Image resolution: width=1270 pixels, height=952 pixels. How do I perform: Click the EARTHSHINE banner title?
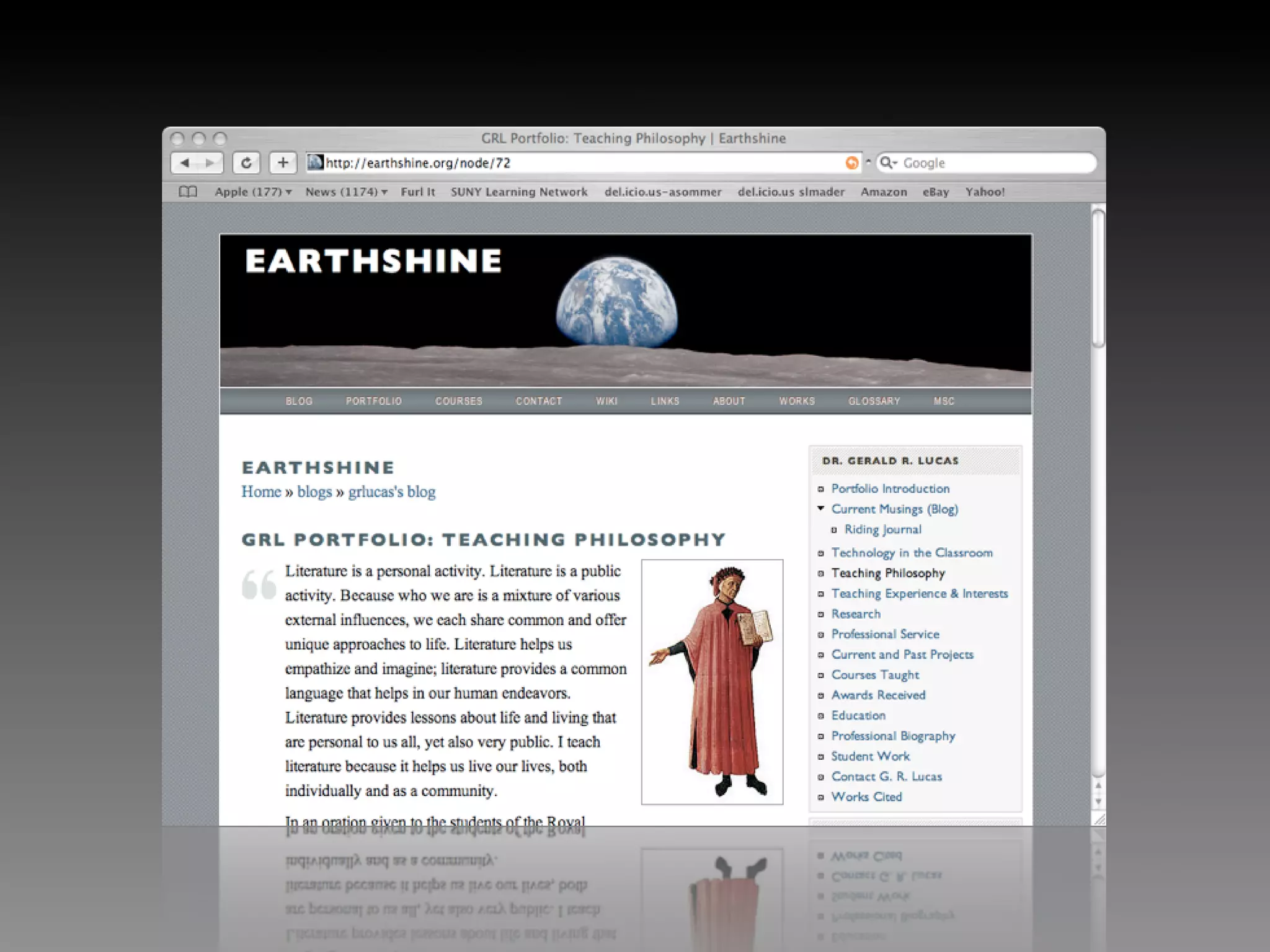coord(373,261)
